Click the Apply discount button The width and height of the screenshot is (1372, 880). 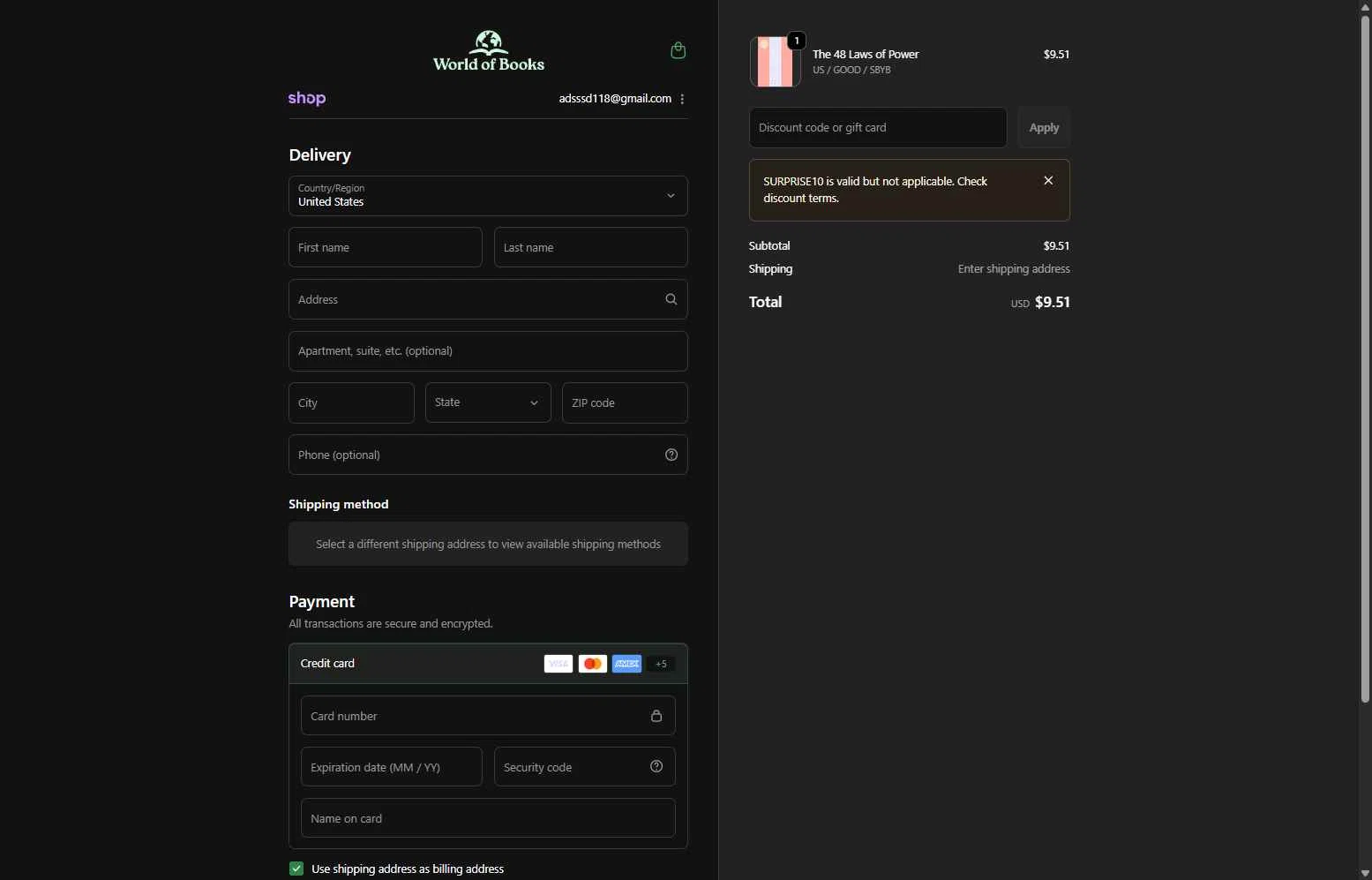[1044, 128]
